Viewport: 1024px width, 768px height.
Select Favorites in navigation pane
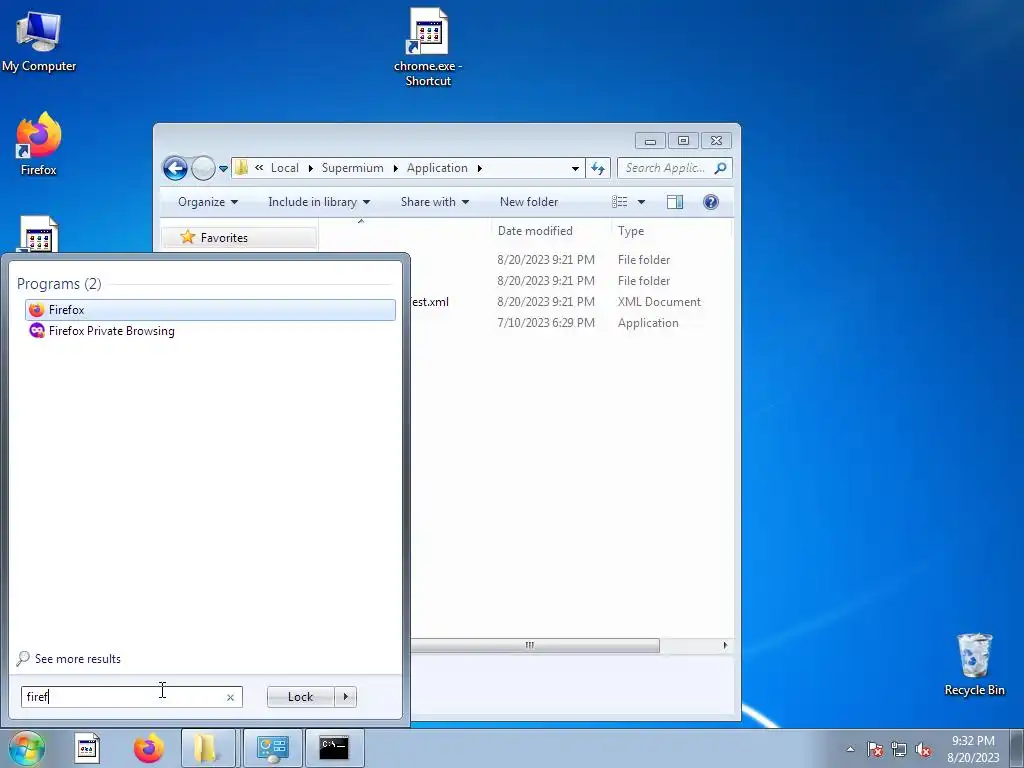click(224, 238)
